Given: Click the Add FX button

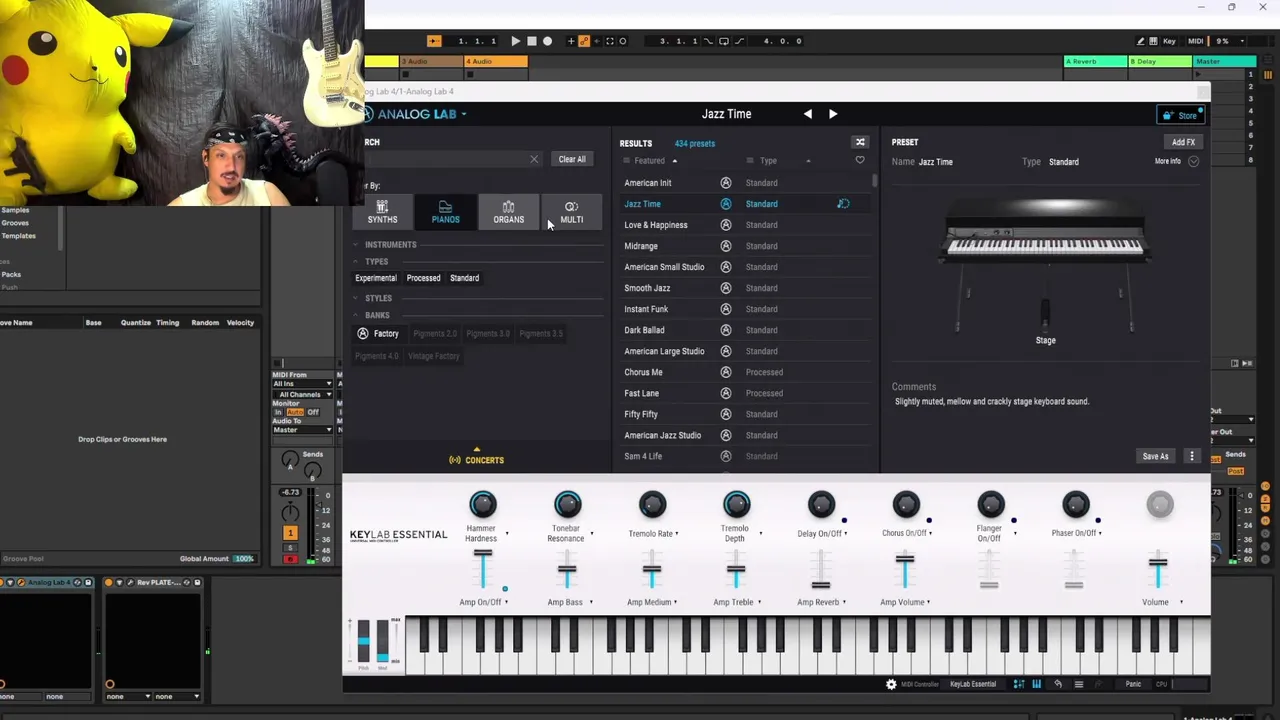Looking at the screenshot, I should (x=1183, y=142).
